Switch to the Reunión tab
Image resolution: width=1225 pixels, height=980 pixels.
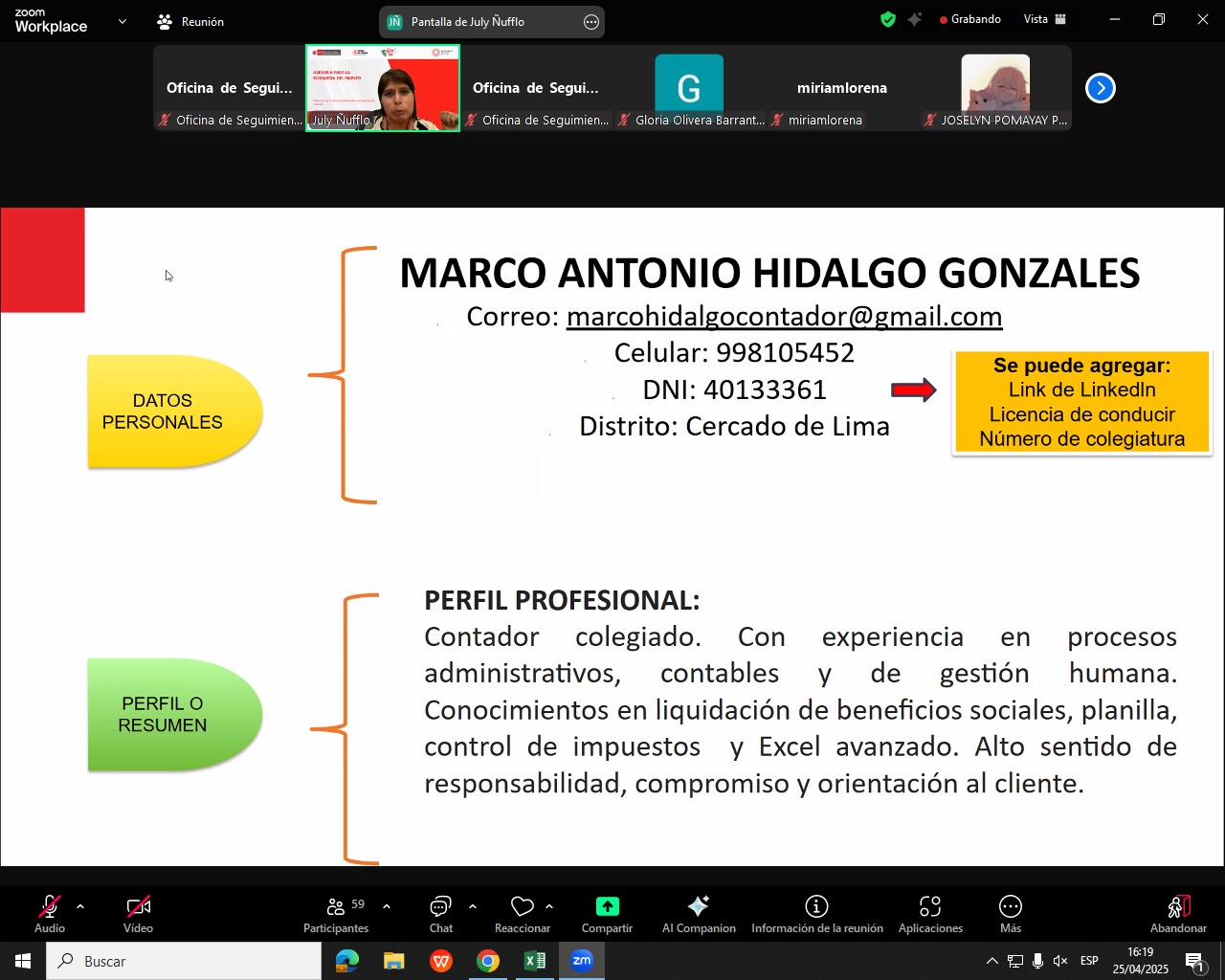(x=190, y=21)
